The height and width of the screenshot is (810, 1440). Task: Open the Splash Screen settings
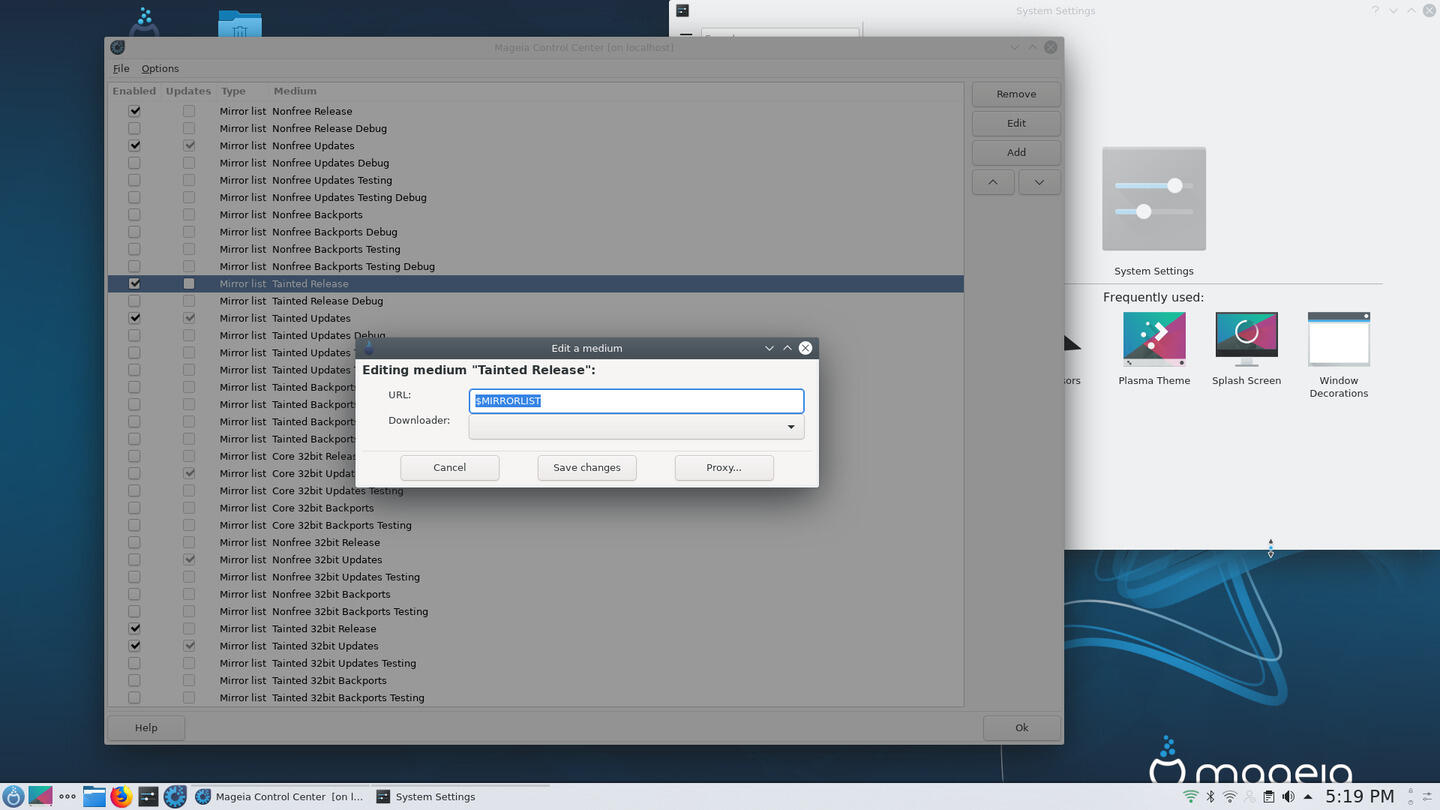coord(1246,348)
